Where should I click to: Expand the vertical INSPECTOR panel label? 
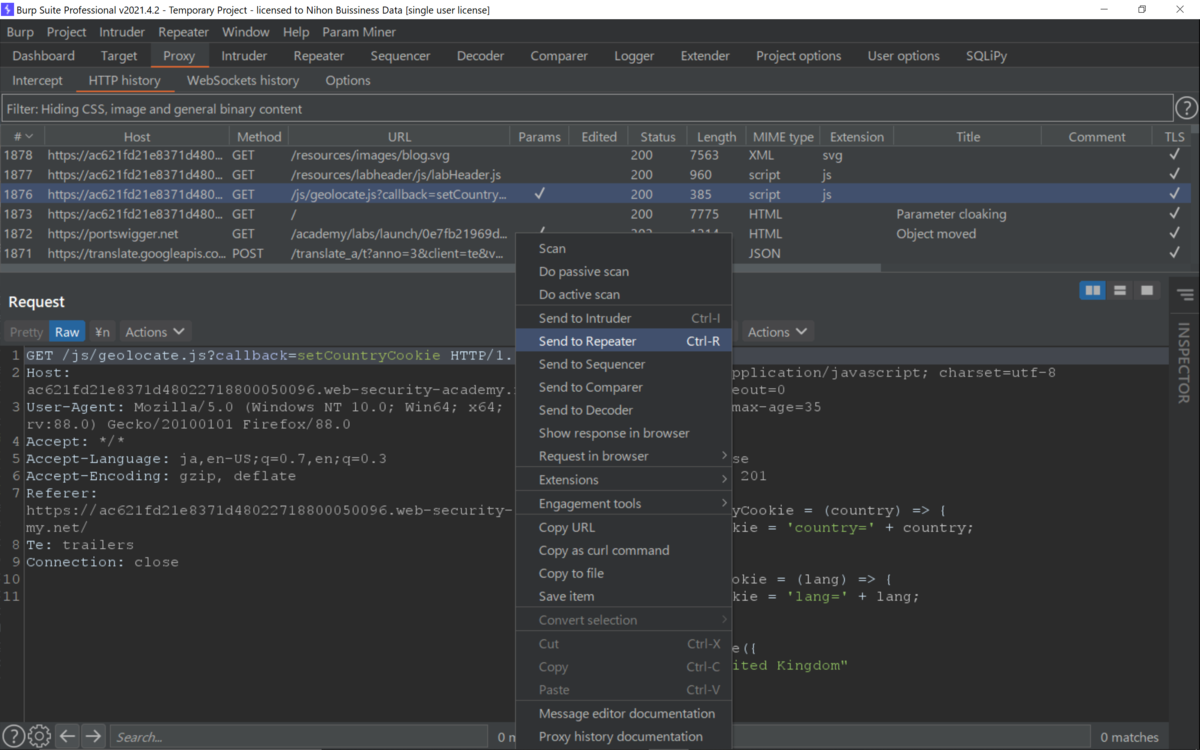pos(1184,361)
